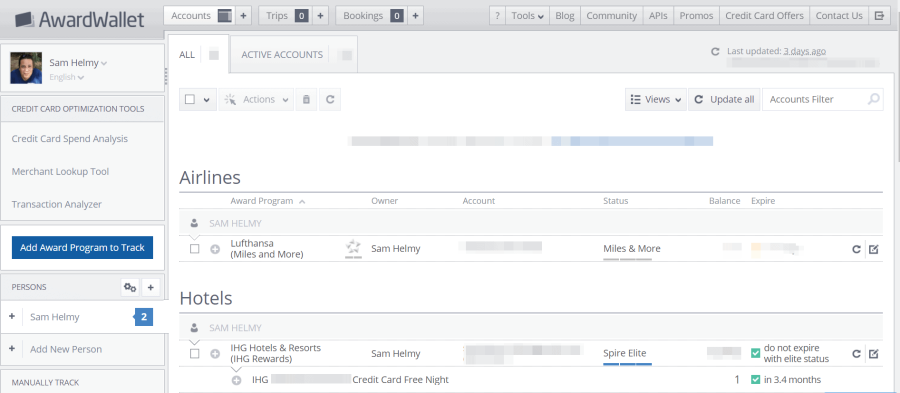Image resolution: width=900 pixels, height=393 pixels.
Task: Open the English language selector
Action: (x=67, y=77)
